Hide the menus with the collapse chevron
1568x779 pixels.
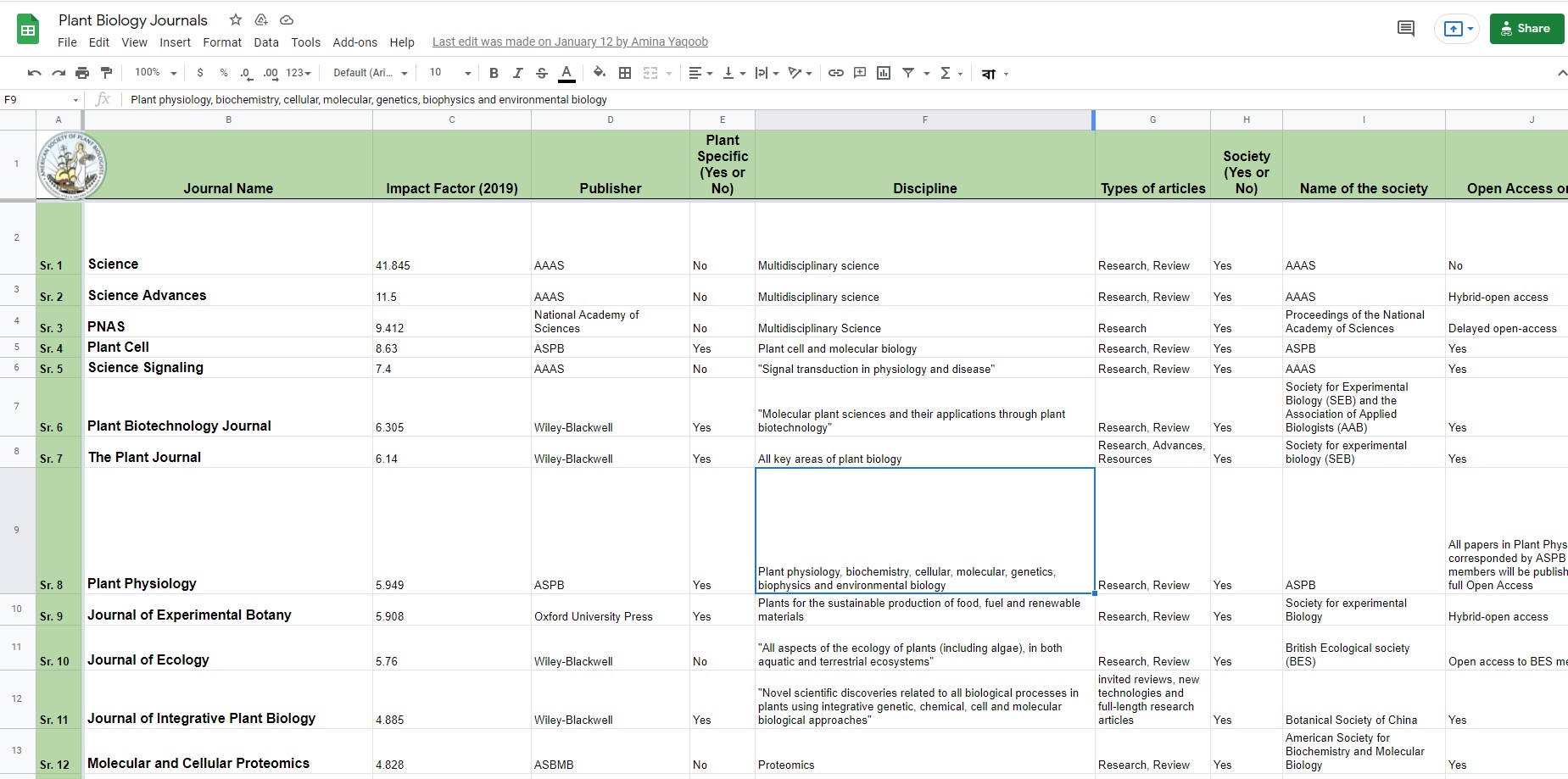pyautogui.click(x=1563, y=72)
